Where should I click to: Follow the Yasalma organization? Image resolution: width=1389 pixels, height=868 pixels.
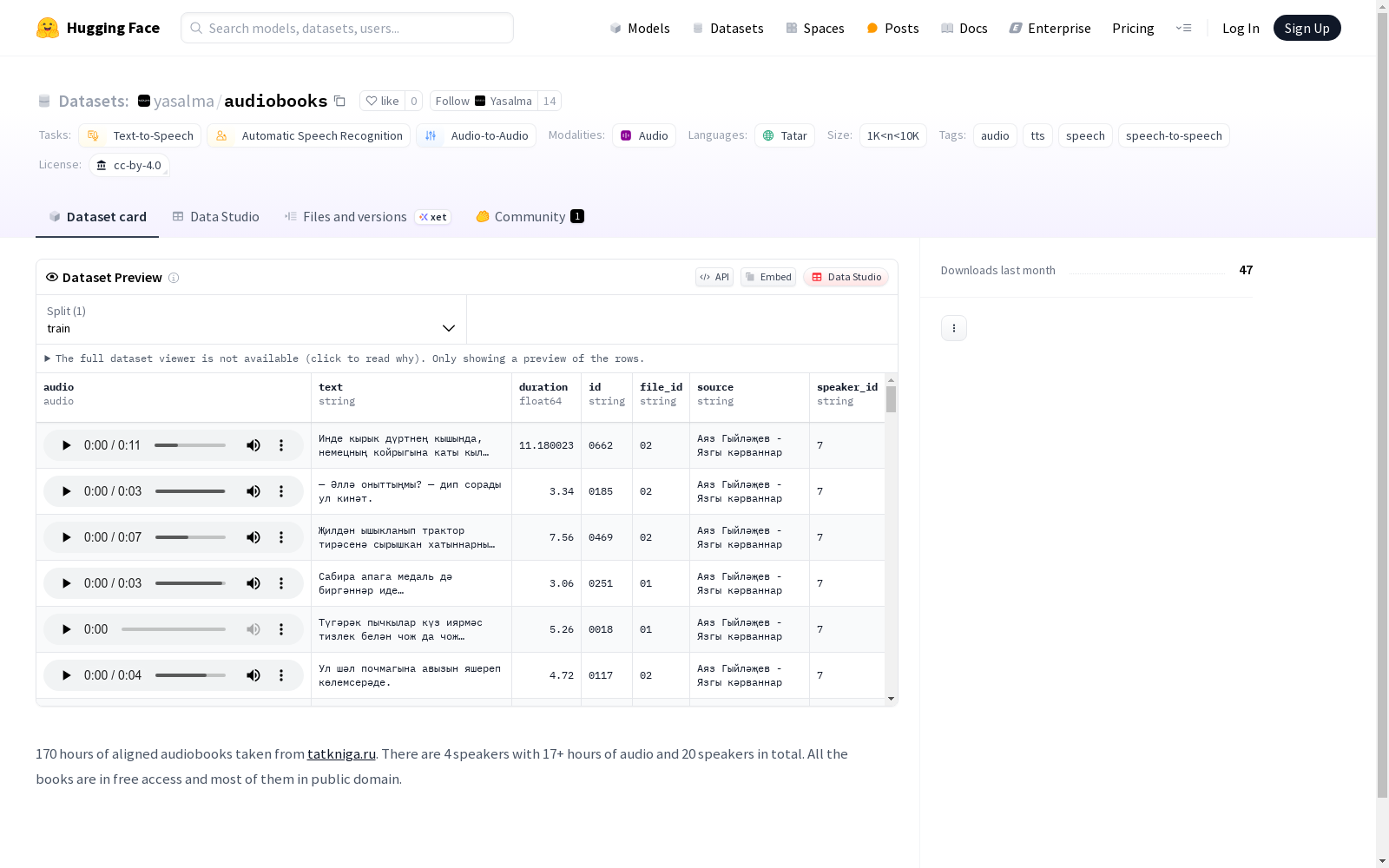[x=484, y=101]
